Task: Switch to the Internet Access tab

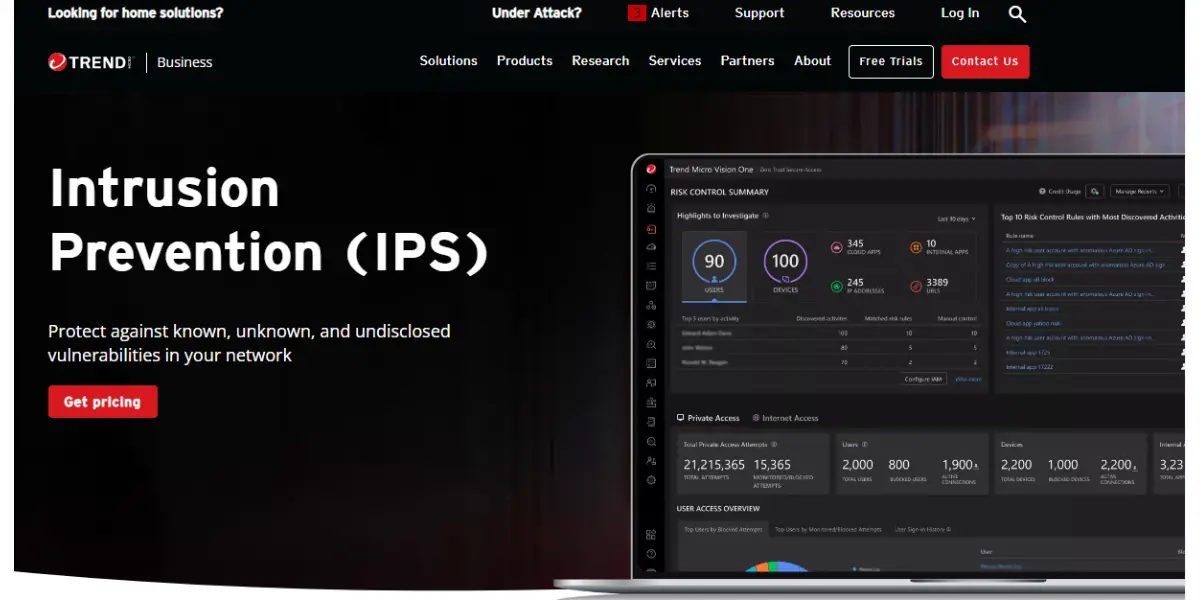Action: [x=785, y=418]
